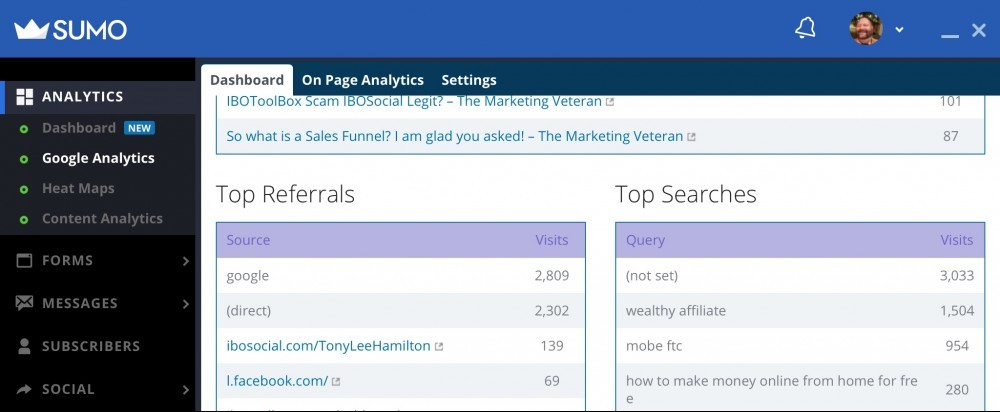
Task: Click the Top Searches heading
Action: (x=686, y=195)
